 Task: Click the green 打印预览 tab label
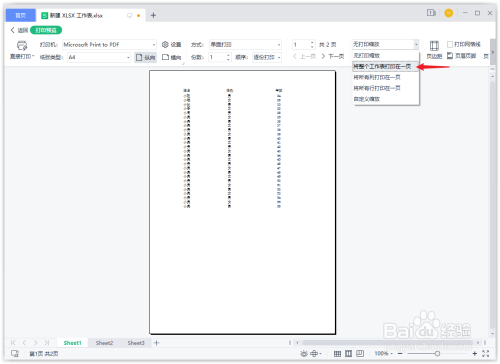tap(46, 30)
